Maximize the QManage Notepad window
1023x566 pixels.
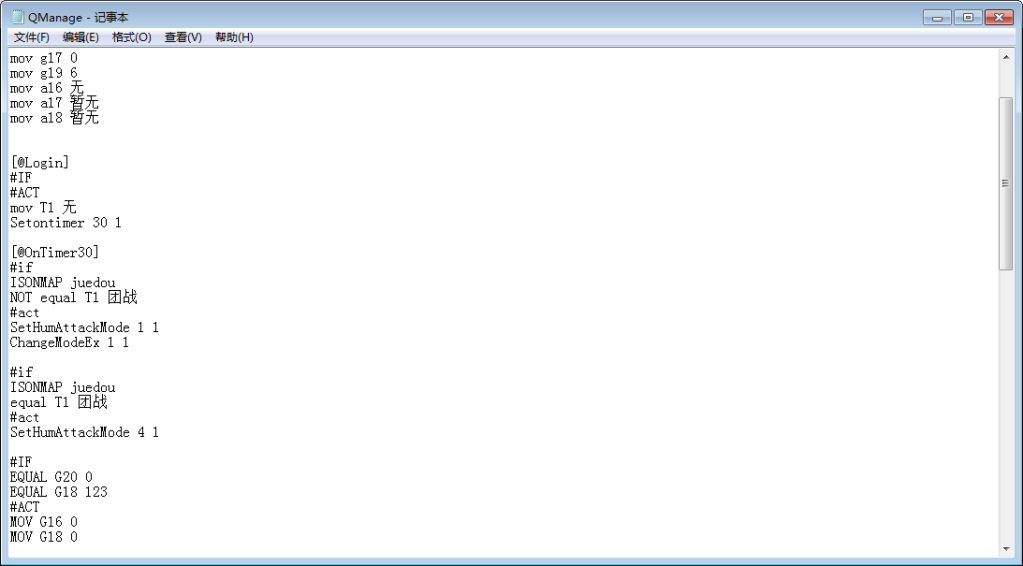(967, 17)
